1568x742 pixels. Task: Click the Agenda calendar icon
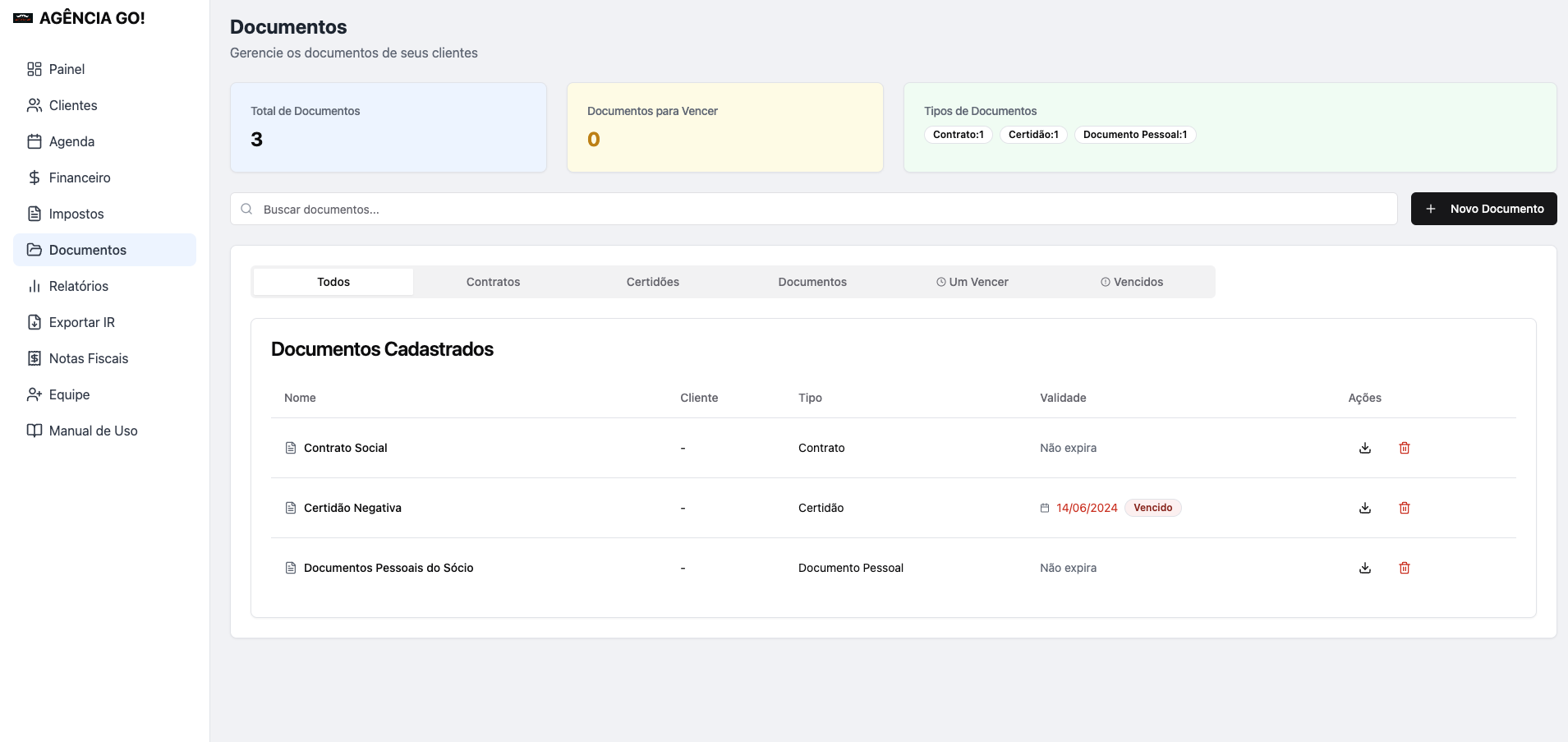[x=34, y=141]
